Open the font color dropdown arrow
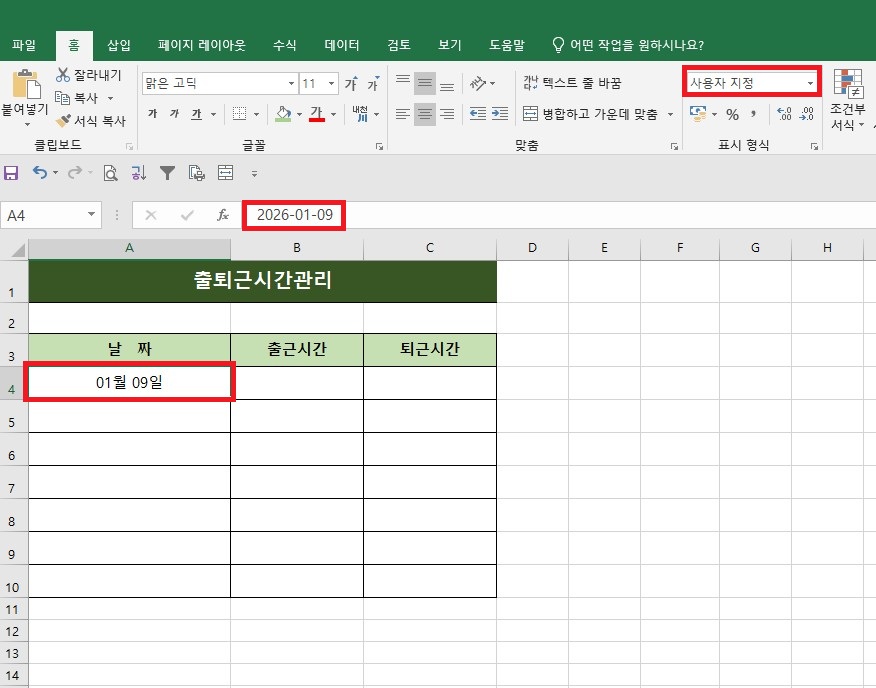The height and width of the screenshot is (688, 876). (334, 114)
